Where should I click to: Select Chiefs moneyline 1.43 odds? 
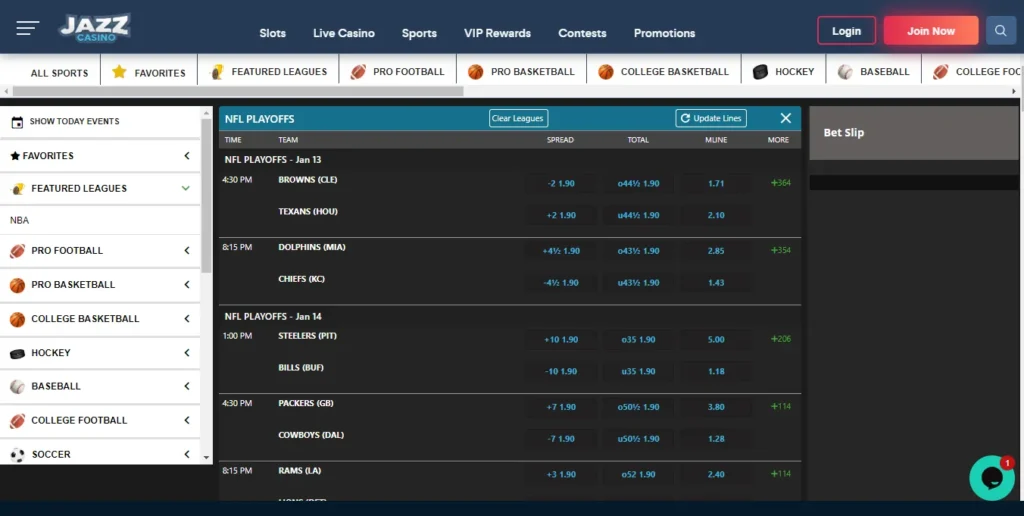pyautogui.click(x=715, y=283)
